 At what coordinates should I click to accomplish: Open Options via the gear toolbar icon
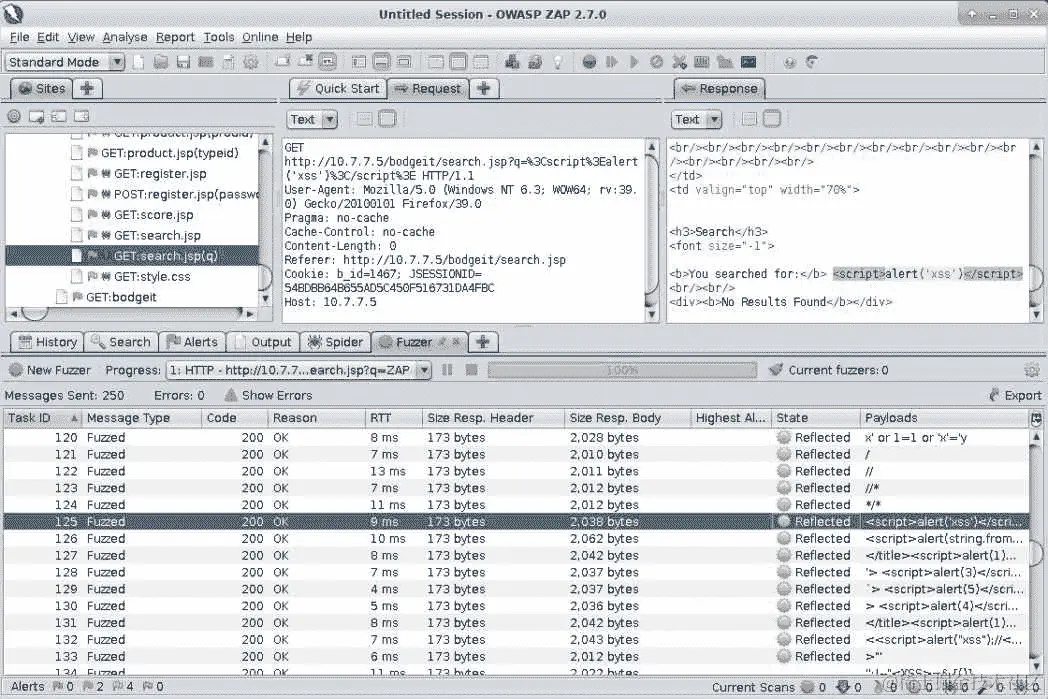(251, 62)
